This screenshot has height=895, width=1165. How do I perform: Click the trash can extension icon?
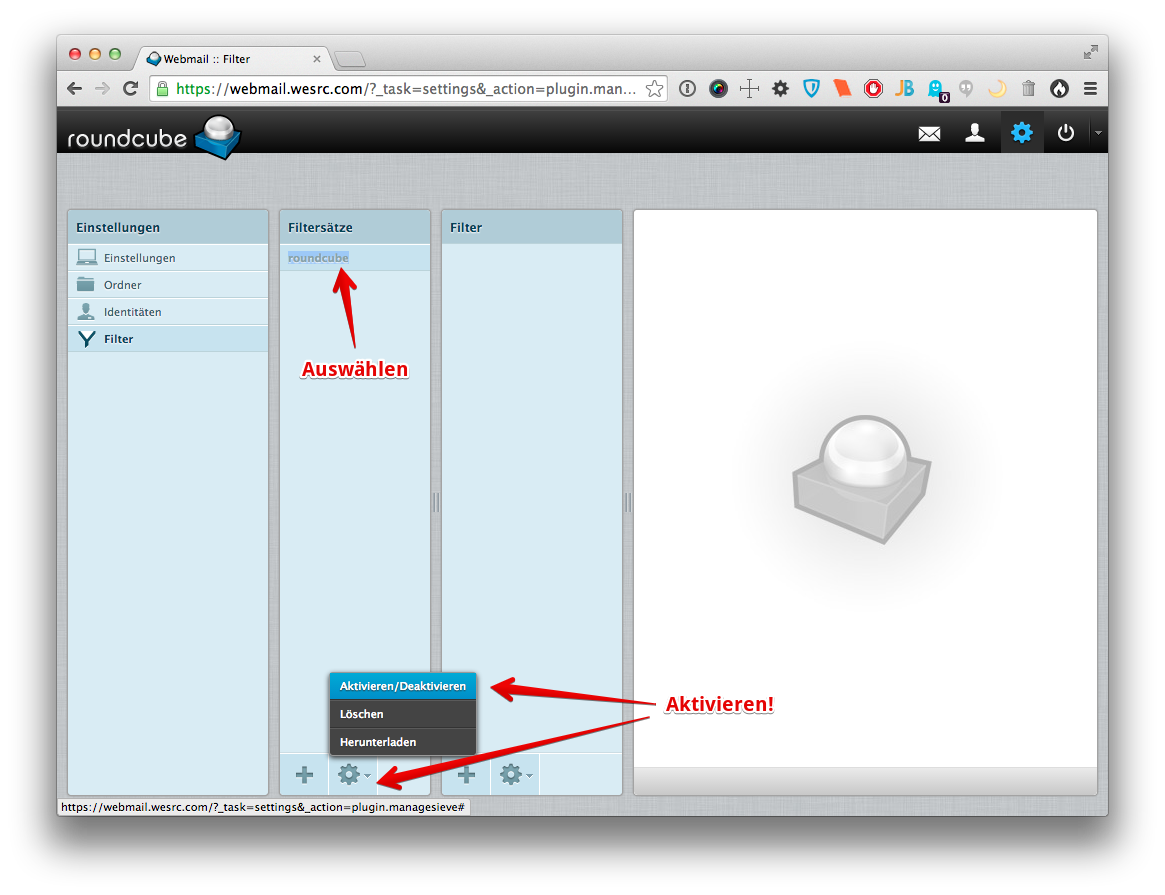coord(1028,89)
